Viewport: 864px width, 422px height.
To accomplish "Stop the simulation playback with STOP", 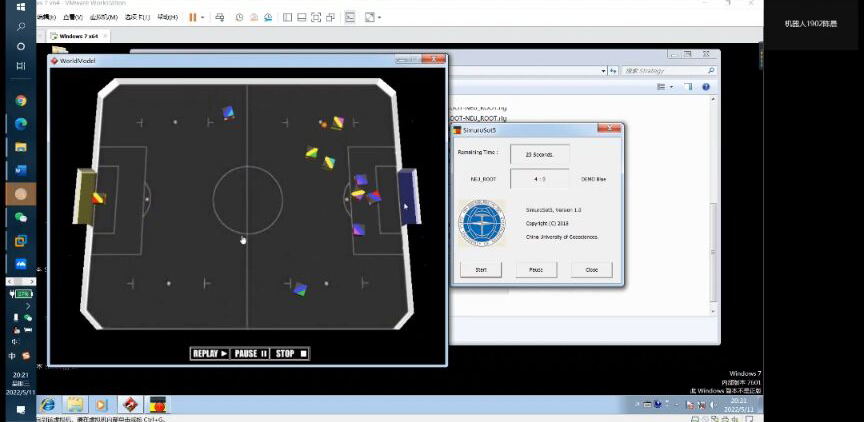I will [289, 353].
